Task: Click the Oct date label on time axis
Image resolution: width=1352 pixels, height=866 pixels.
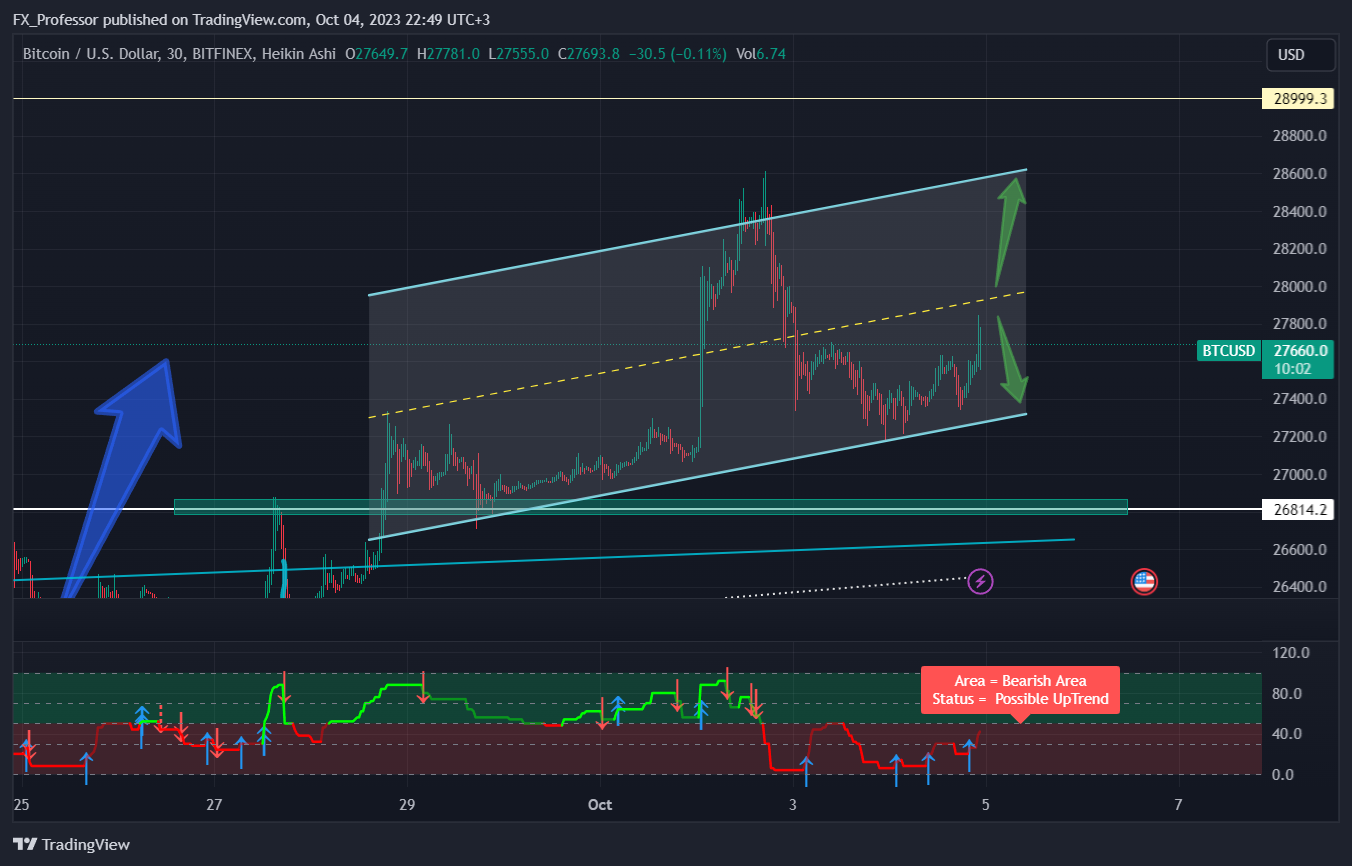Action: pyautogui.click(x=600, y=804)
